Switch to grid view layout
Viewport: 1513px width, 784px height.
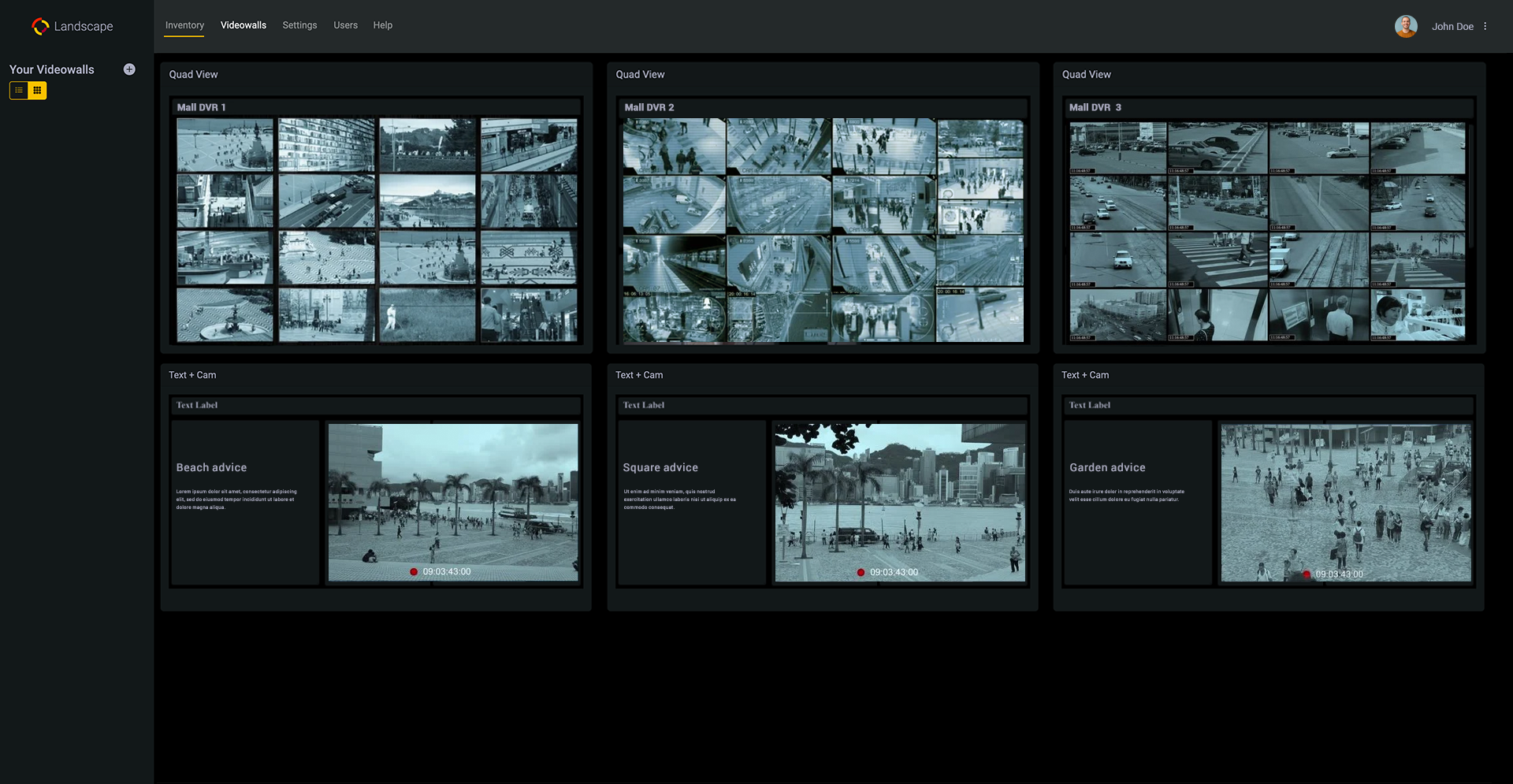(x=37, y=91)
